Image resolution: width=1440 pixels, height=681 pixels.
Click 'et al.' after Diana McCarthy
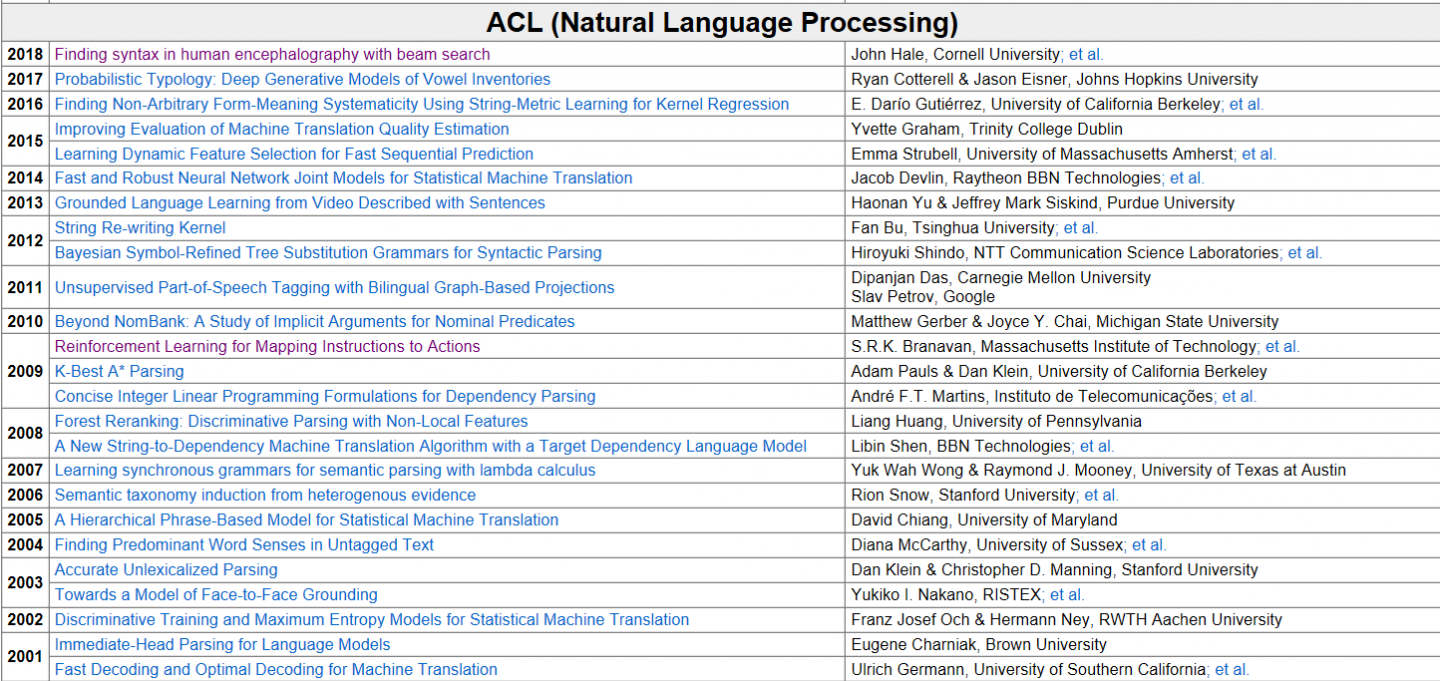point(1149,545)
